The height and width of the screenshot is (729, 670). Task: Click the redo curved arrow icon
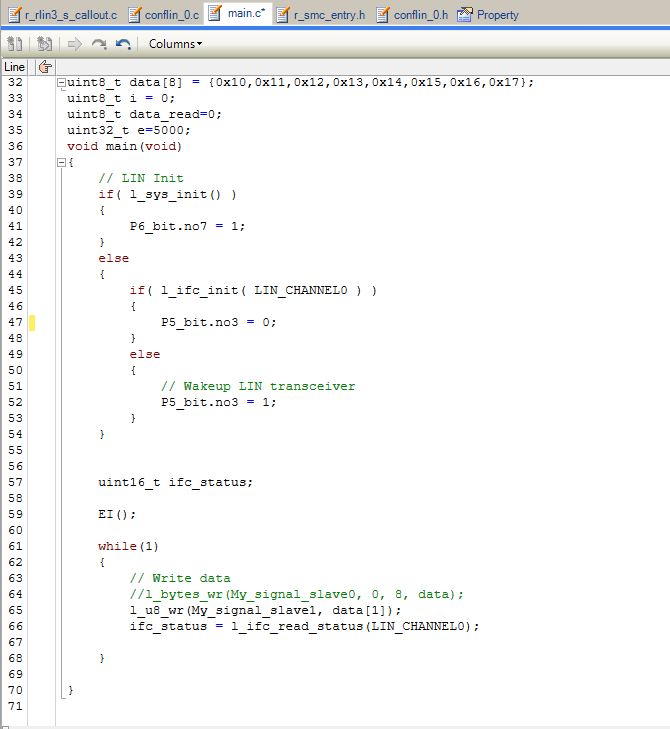[x=99, y=44]
